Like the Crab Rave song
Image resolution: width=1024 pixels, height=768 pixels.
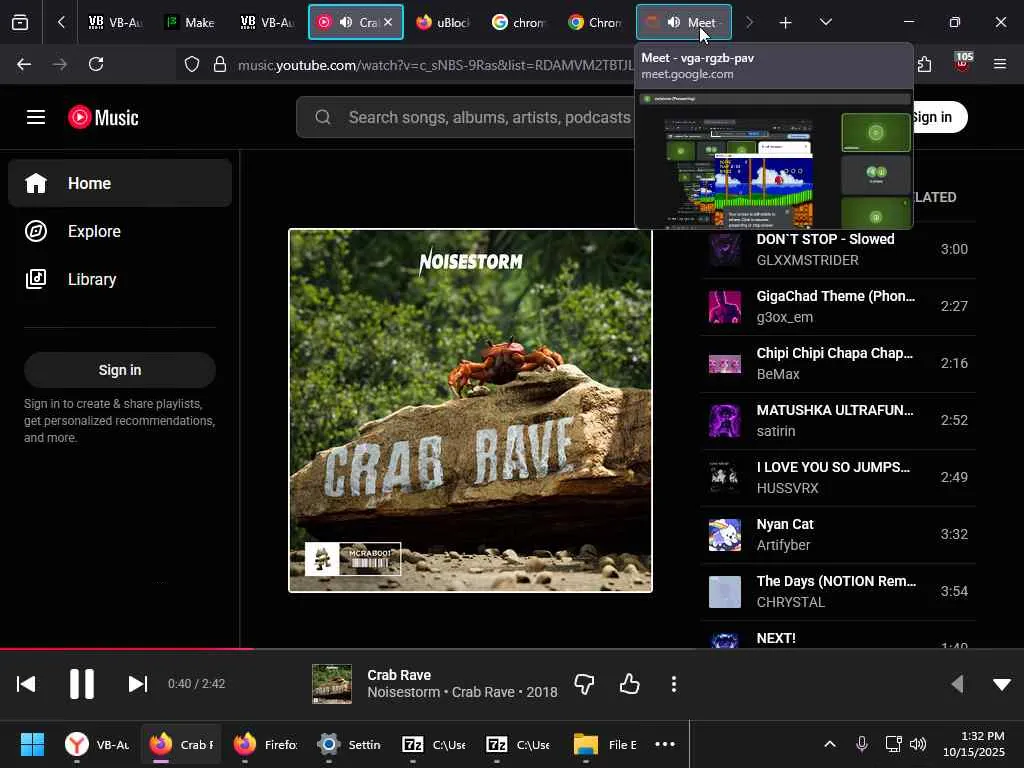pyautogui.click(x=630, y=684)
